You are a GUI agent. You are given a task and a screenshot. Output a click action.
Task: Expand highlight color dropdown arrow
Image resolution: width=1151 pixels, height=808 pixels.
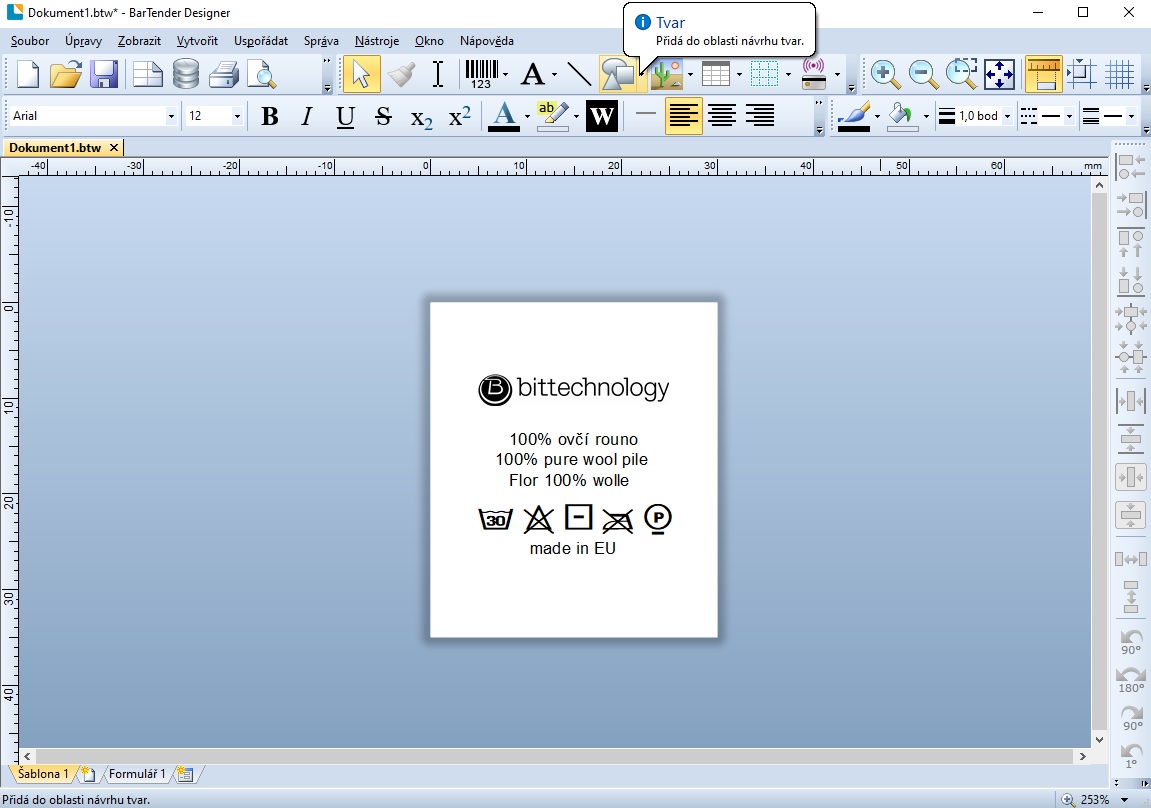click(x=576, y=116)
